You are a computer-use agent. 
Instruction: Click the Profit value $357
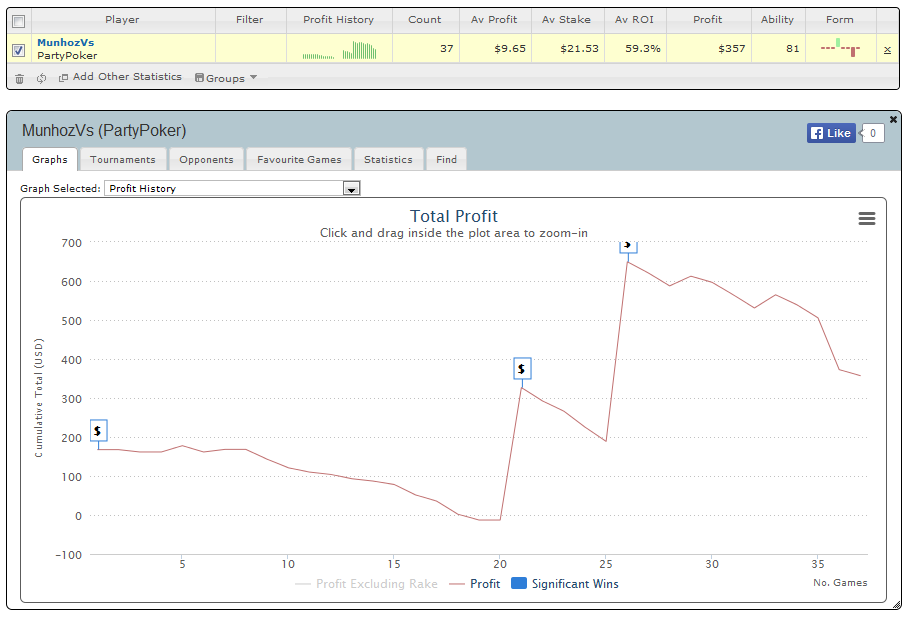click(x=732, y=49)
